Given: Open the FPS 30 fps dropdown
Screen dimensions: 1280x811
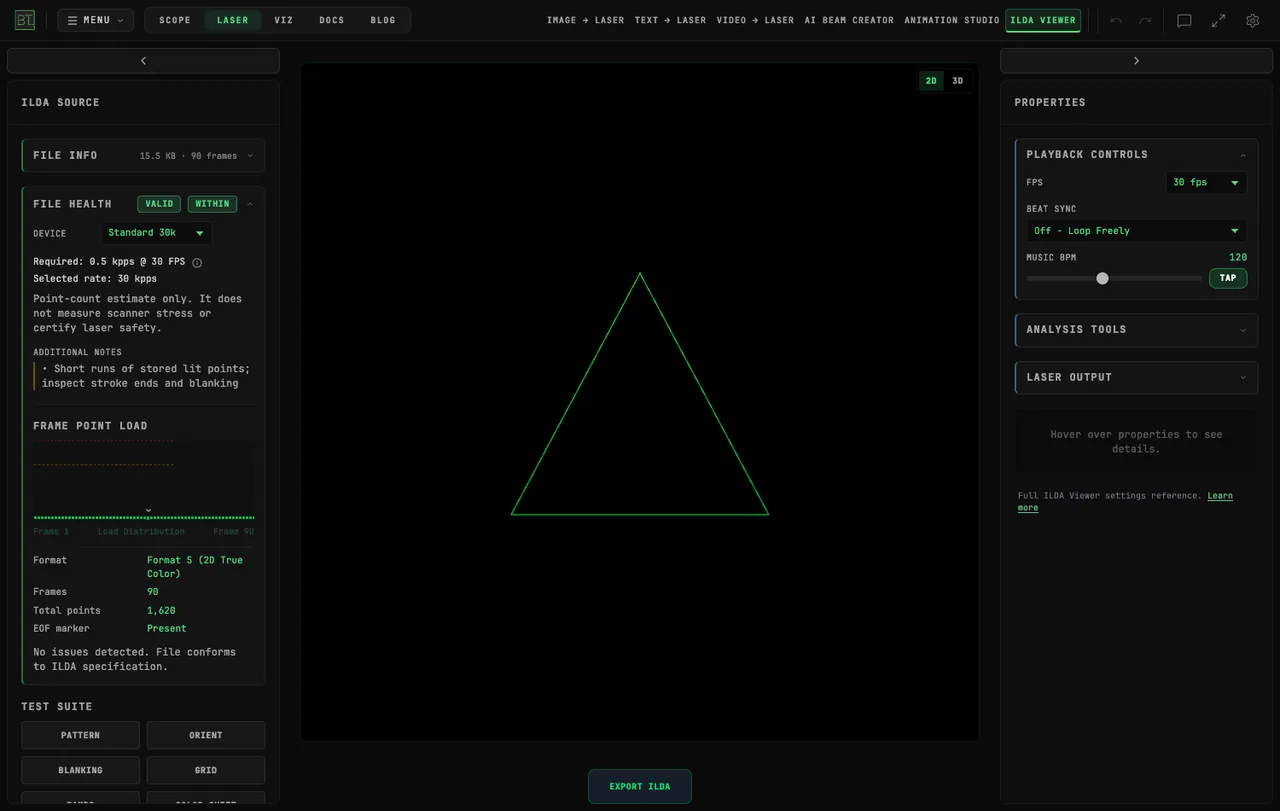Looking at the screenshot, I should coord(1206,182).
